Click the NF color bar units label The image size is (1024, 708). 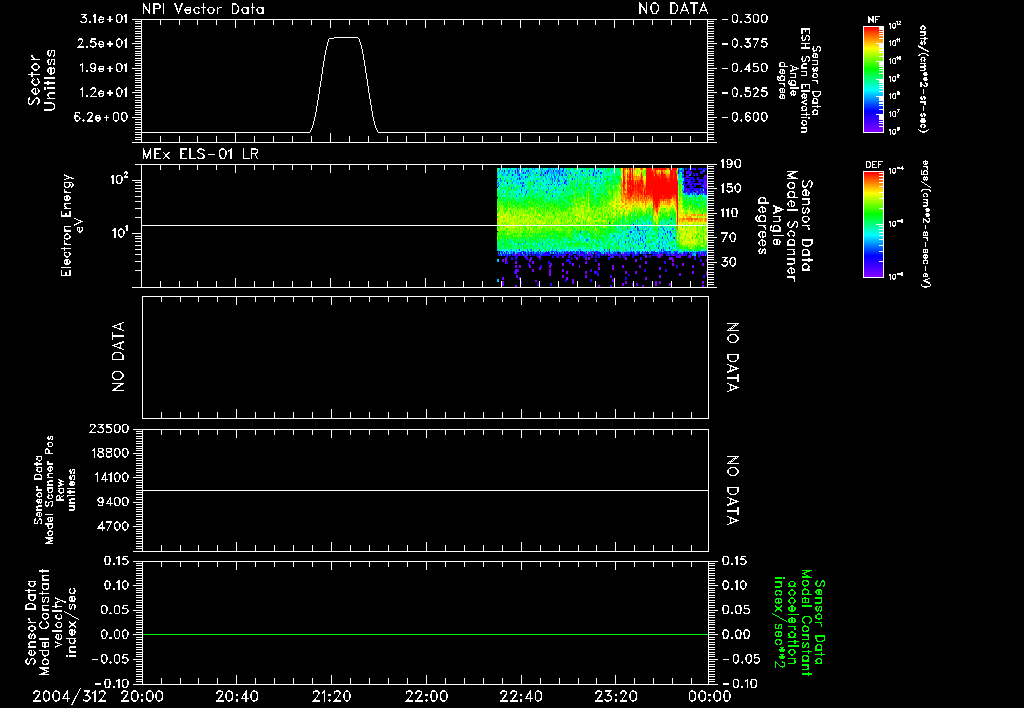922,79
